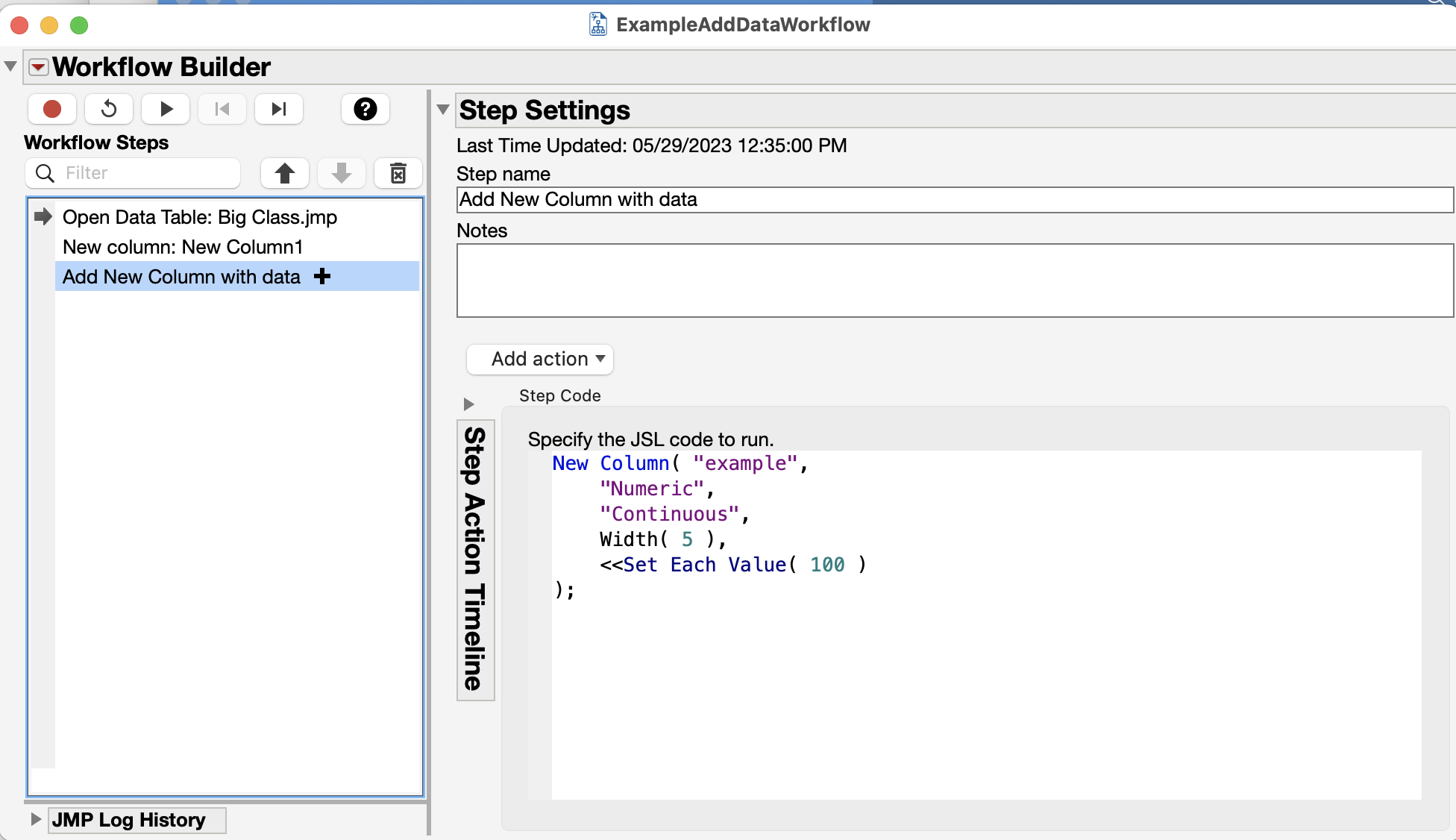Select the New column: New Column1 step
1456x840 pixels.
click(x=183, y=247)
